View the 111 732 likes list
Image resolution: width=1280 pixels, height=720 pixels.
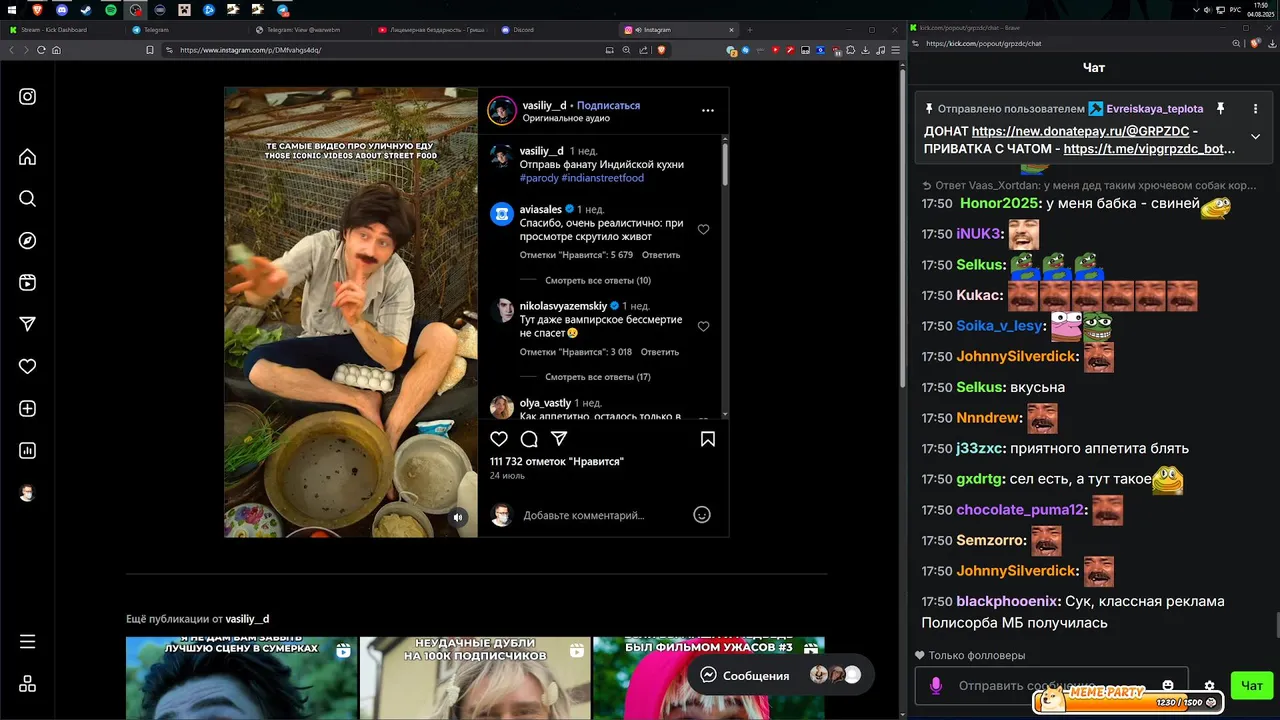(557, 461)
